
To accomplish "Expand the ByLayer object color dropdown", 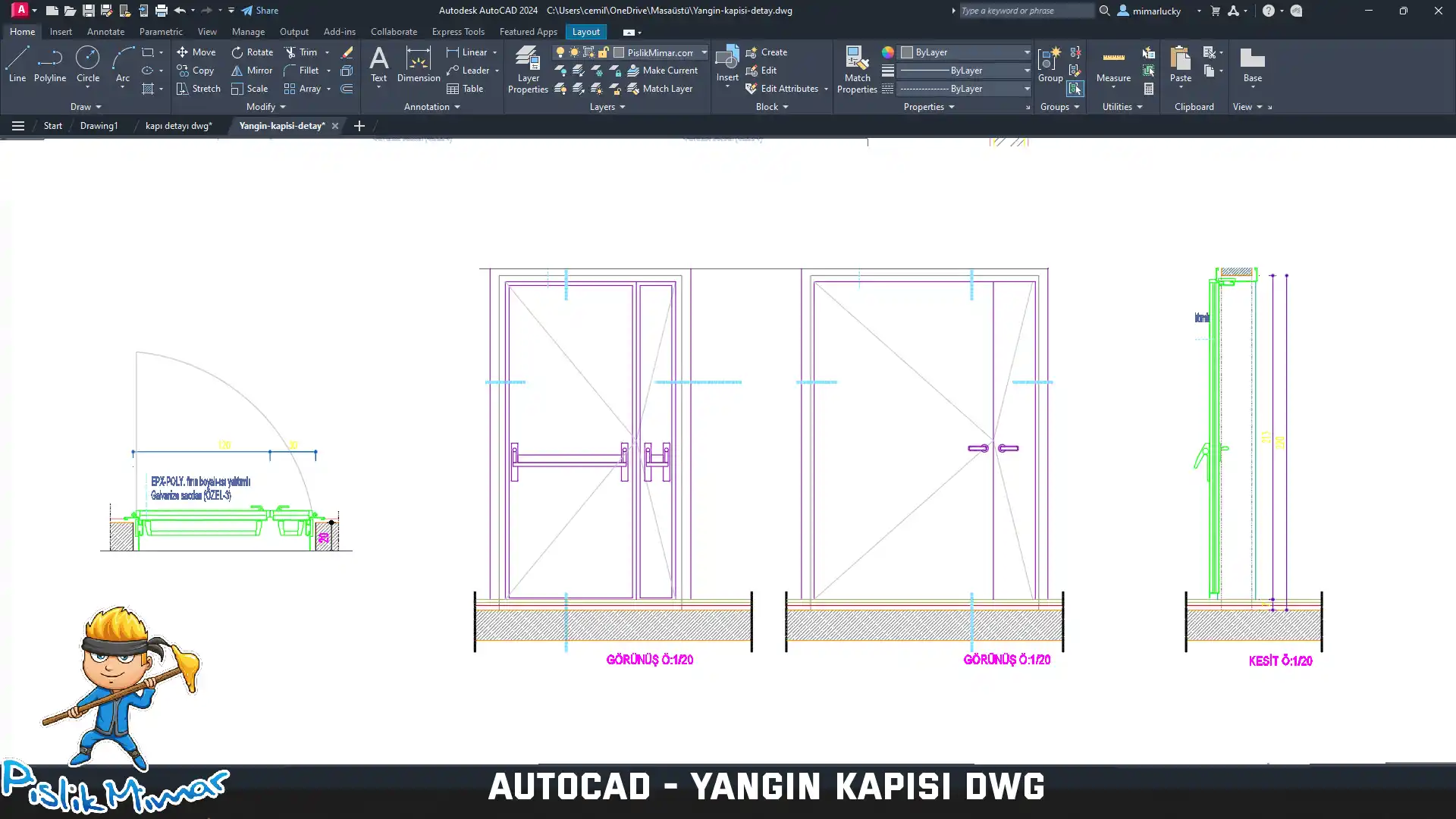I will coord(1027,52).
